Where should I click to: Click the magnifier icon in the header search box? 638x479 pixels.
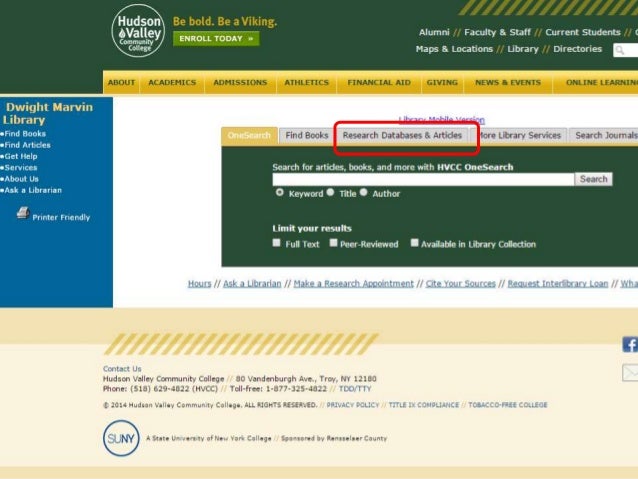pyautogui.click(x=620, y=50)
